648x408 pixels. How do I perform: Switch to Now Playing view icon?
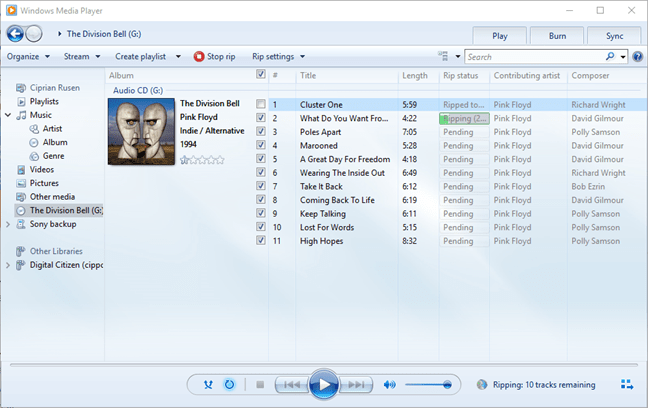(627, 384)
